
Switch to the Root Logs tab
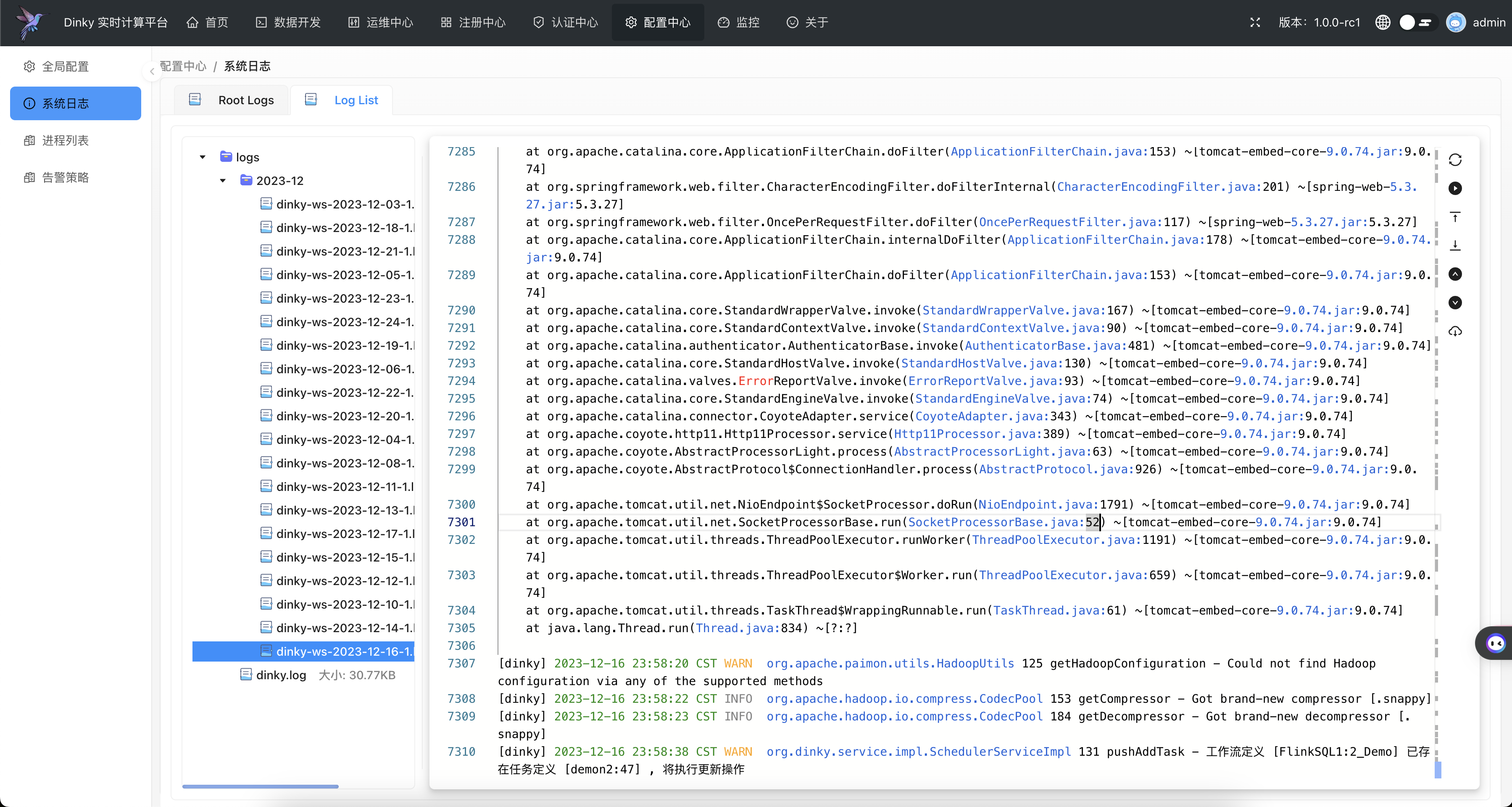coord(232,100)
